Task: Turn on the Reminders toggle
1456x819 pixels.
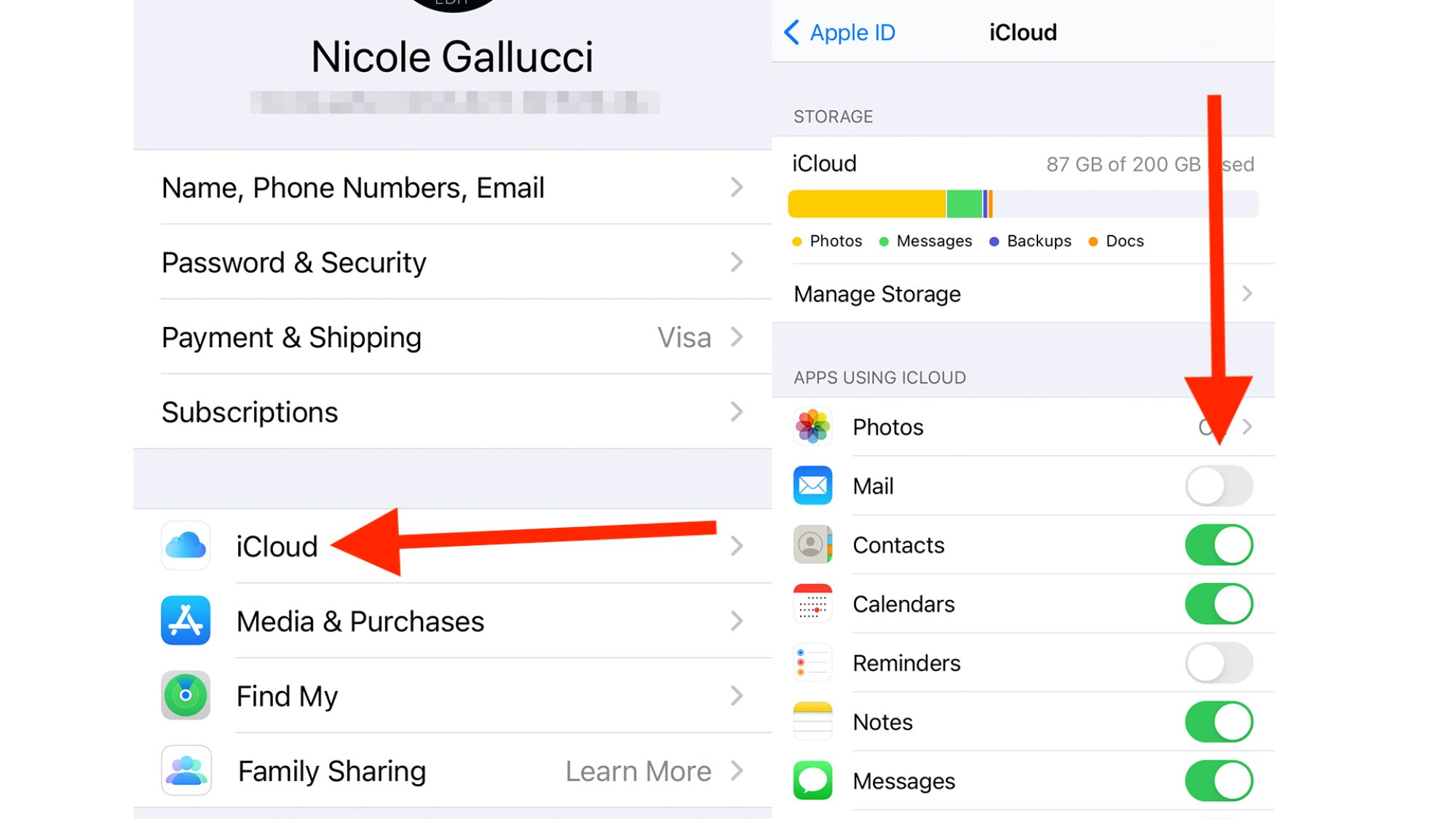Action: [1219, 662]
